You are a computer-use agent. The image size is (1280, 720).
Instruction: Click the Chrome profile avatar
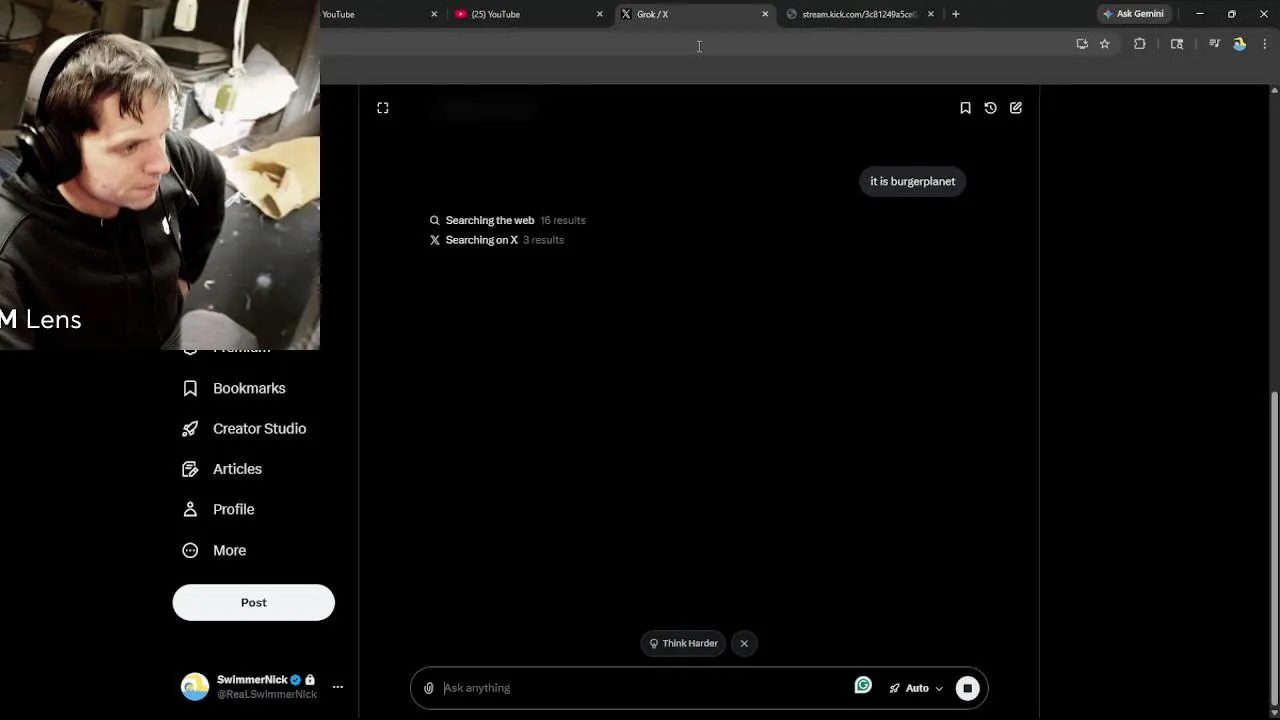click(x=1240, y=44)
